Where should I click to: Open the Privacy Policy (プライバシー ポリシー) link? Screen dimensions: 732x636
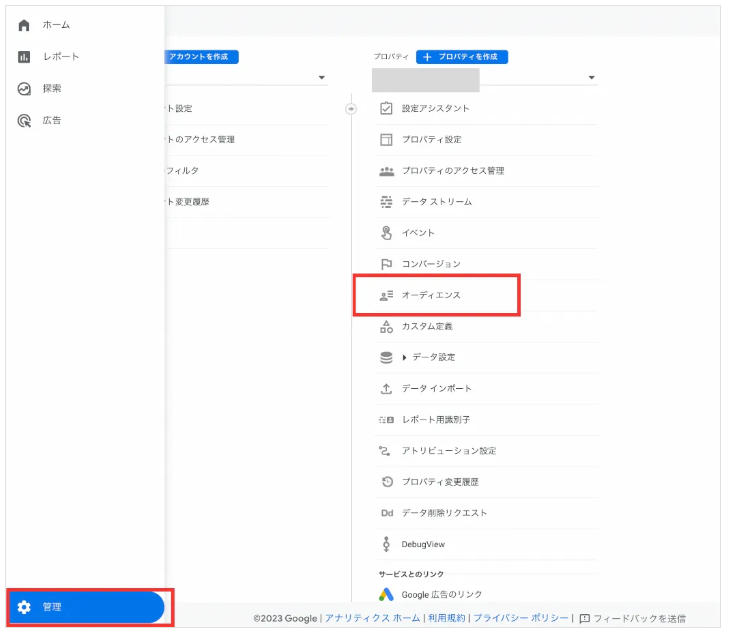point(520,619)
